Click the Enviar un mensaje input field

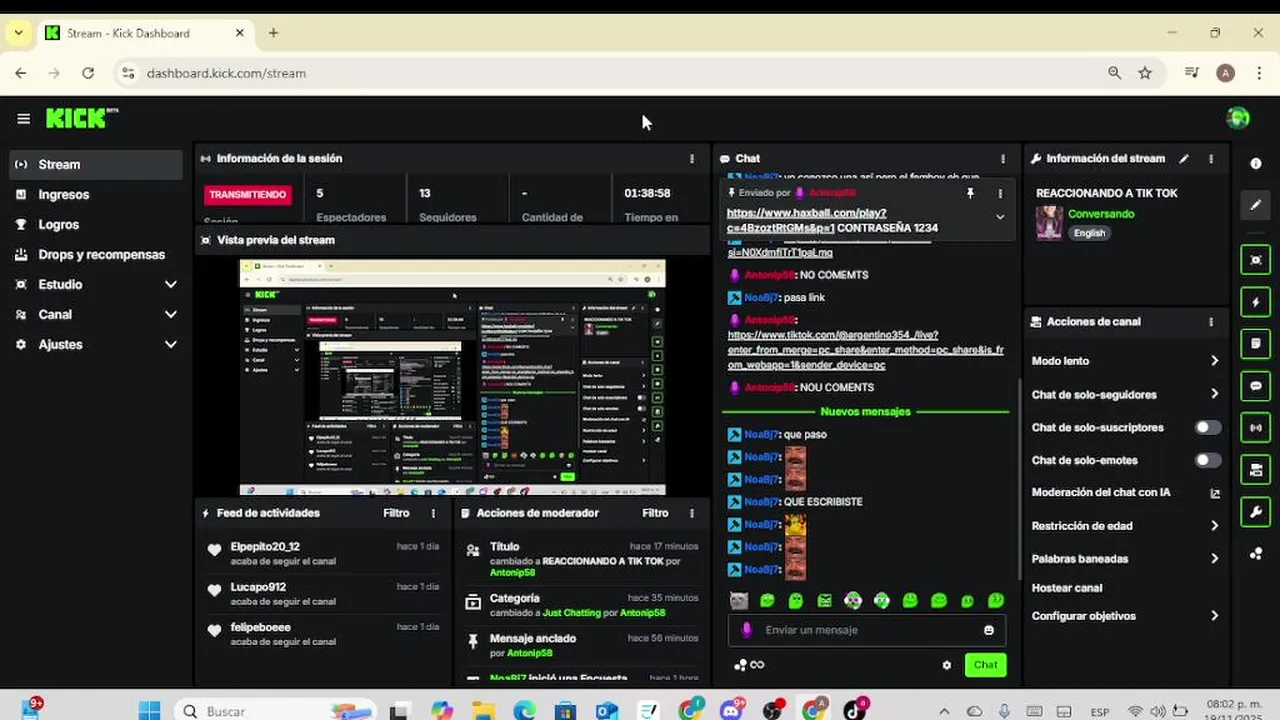click(x=866, y=630)
